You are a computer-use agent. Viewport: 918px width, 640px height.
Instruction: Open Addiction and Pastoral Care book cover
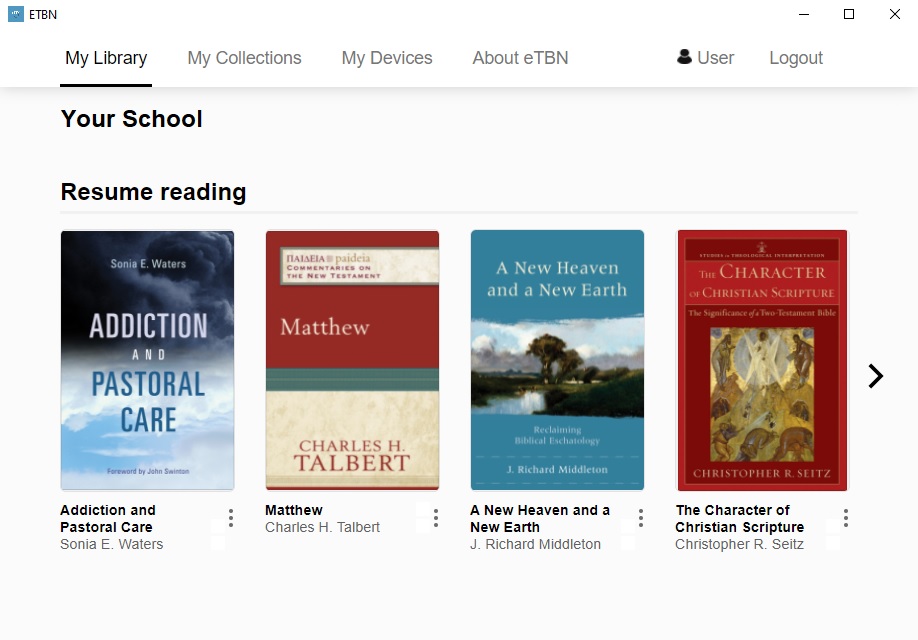tap(148, 360)
